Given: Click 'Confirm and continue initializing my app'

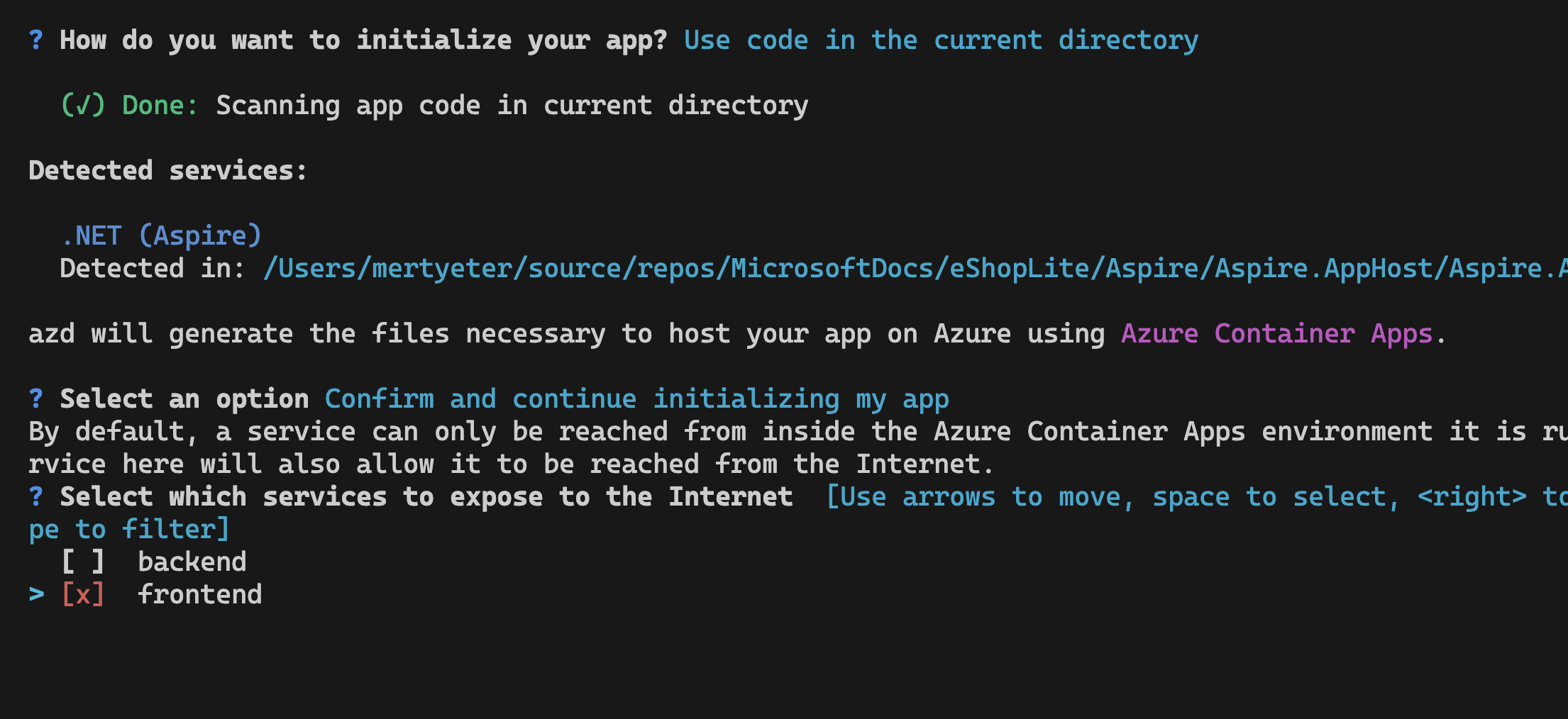Looking at the screenshot, I should 637,398.
